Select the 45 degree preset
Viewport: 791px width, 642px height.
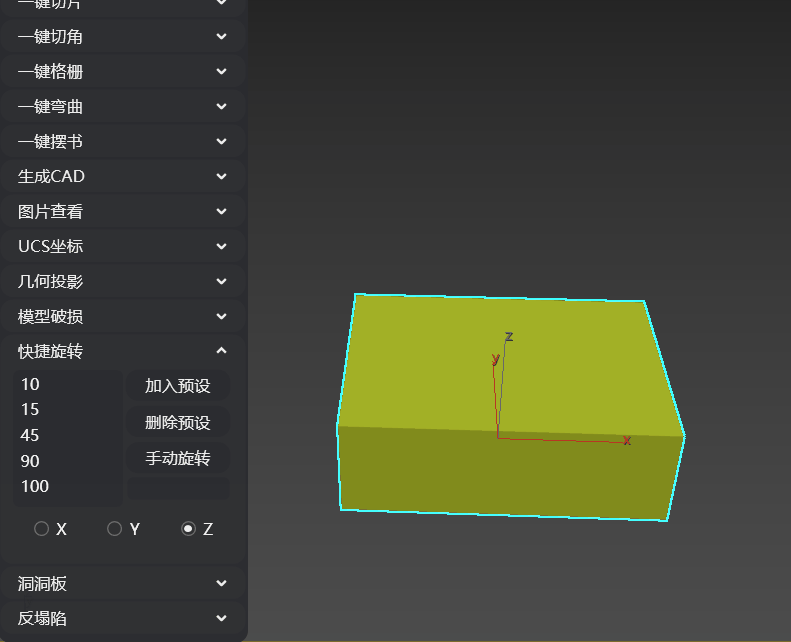coord(68,435)
